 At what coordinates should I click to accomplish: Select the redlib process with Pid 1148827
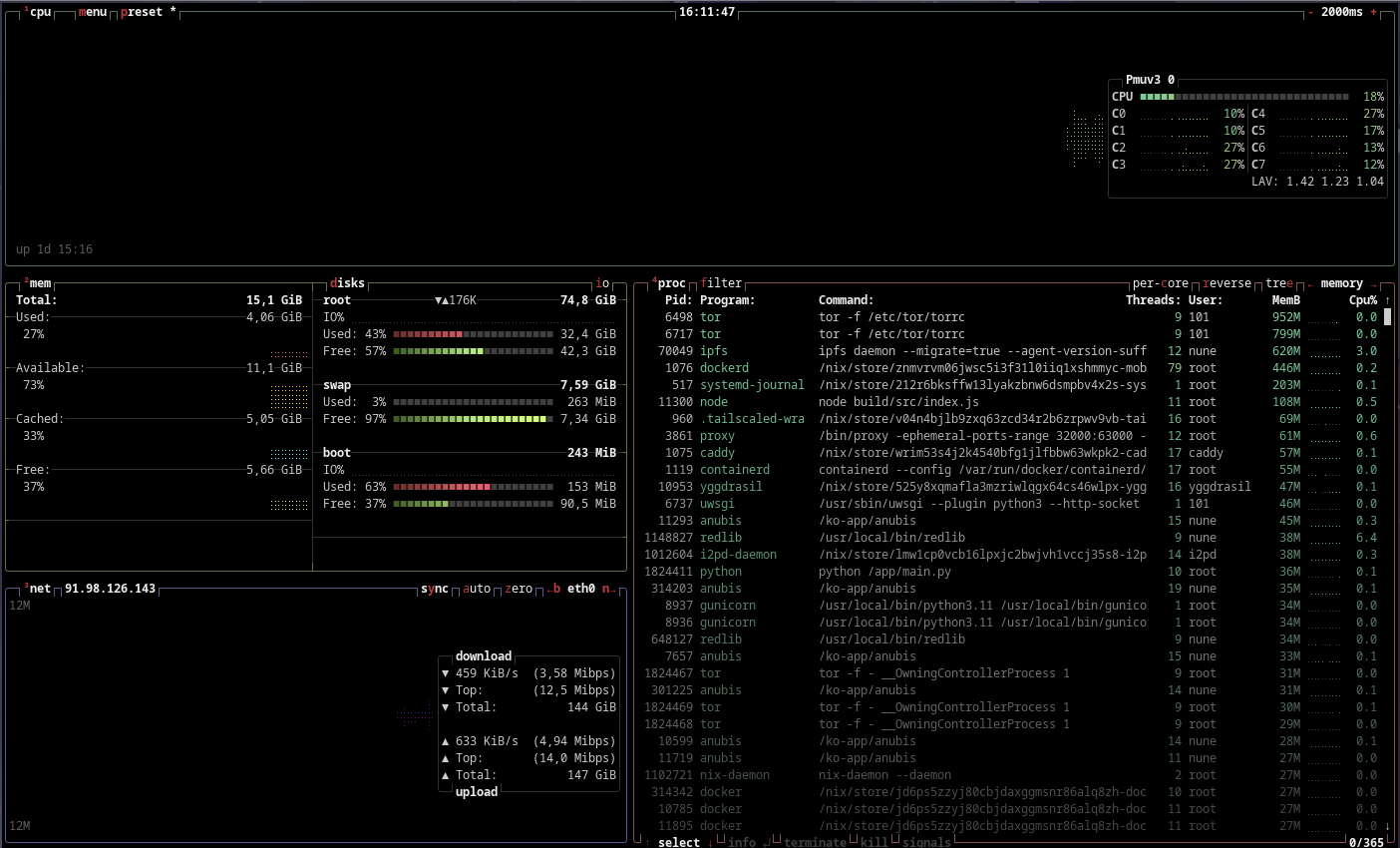pyautogui.click(x=1011, y=538)
